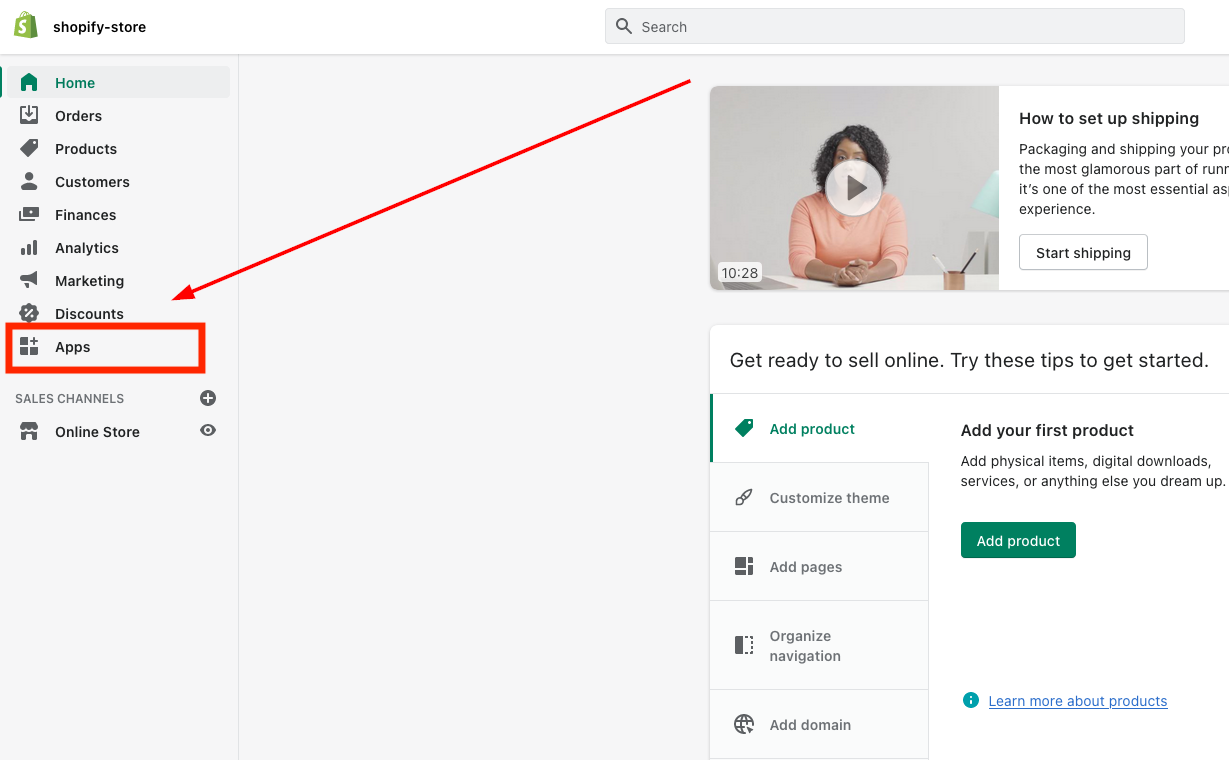This screenshot has width=1229, height=760.
Task: Click the Products tag icon
Action: [x=29, y=148]
